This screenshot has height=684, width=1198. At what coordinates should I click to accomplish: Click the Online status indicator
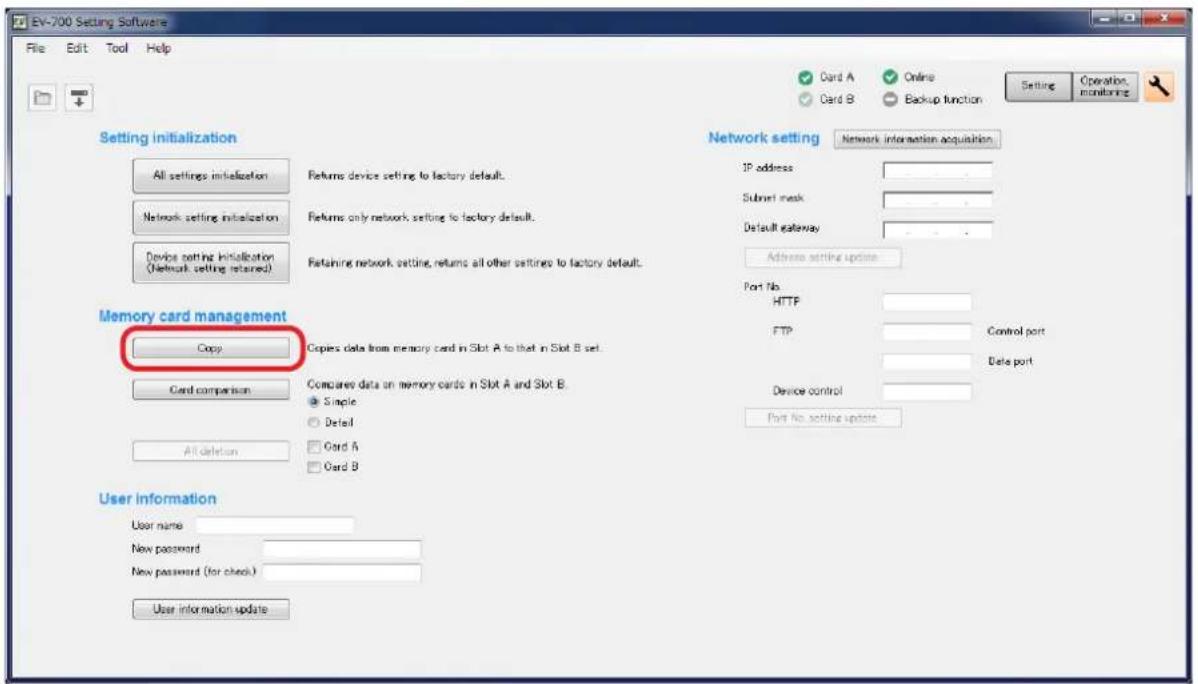point(889,77)
